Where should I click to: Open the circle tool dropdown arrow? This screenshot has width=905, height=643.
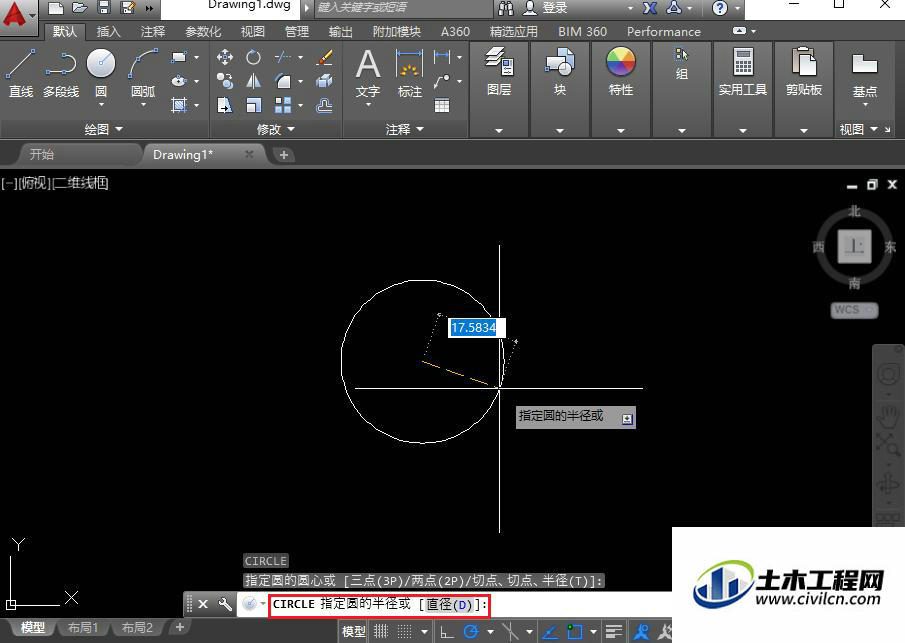point(101,105)
